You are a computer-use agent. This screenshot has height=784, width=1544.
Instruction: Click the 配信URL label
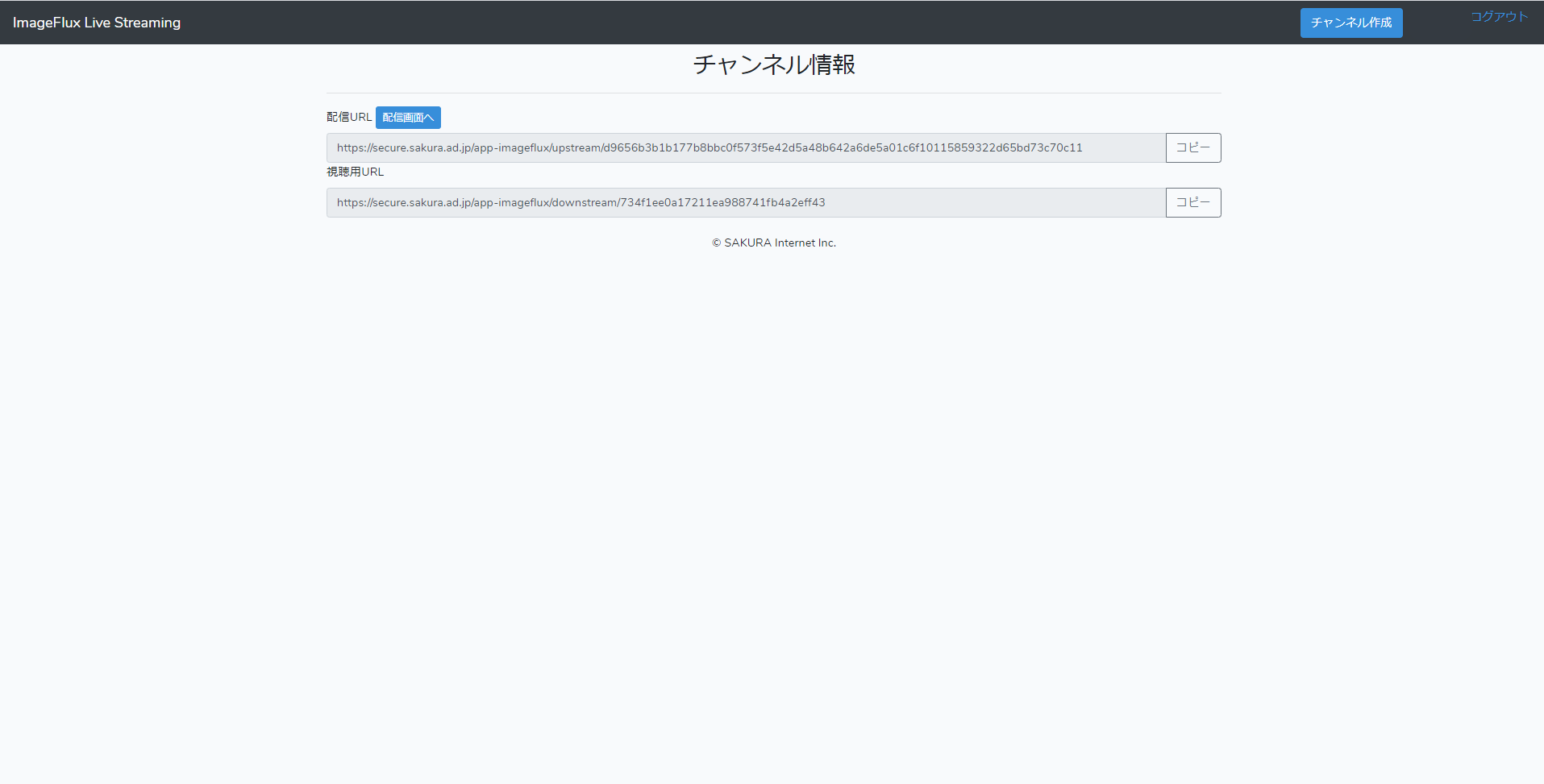point(348,117)
